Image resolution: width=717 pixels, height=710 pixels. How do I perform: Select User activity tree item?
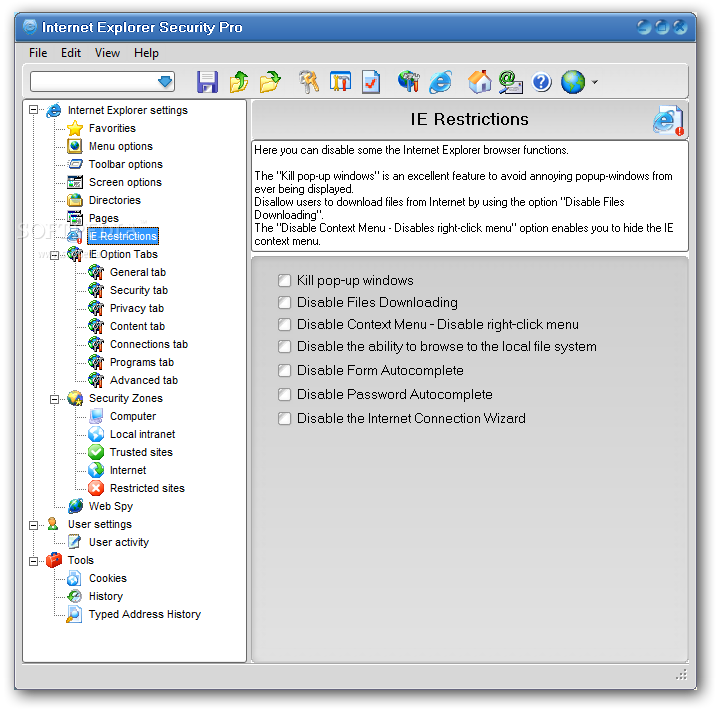tap(119, 542)
